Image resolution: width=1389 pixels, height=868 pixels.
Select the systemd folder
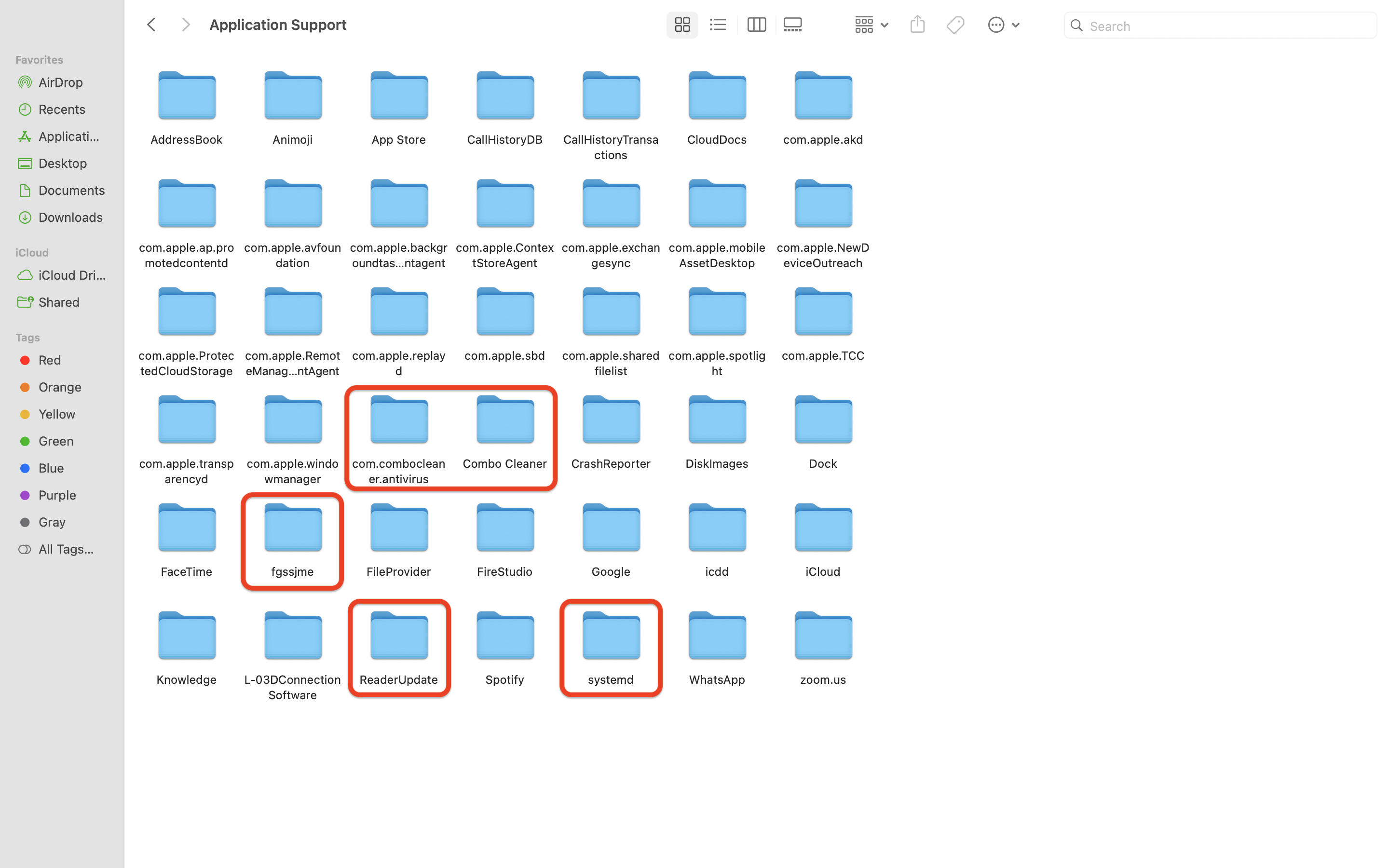point(611,638)
